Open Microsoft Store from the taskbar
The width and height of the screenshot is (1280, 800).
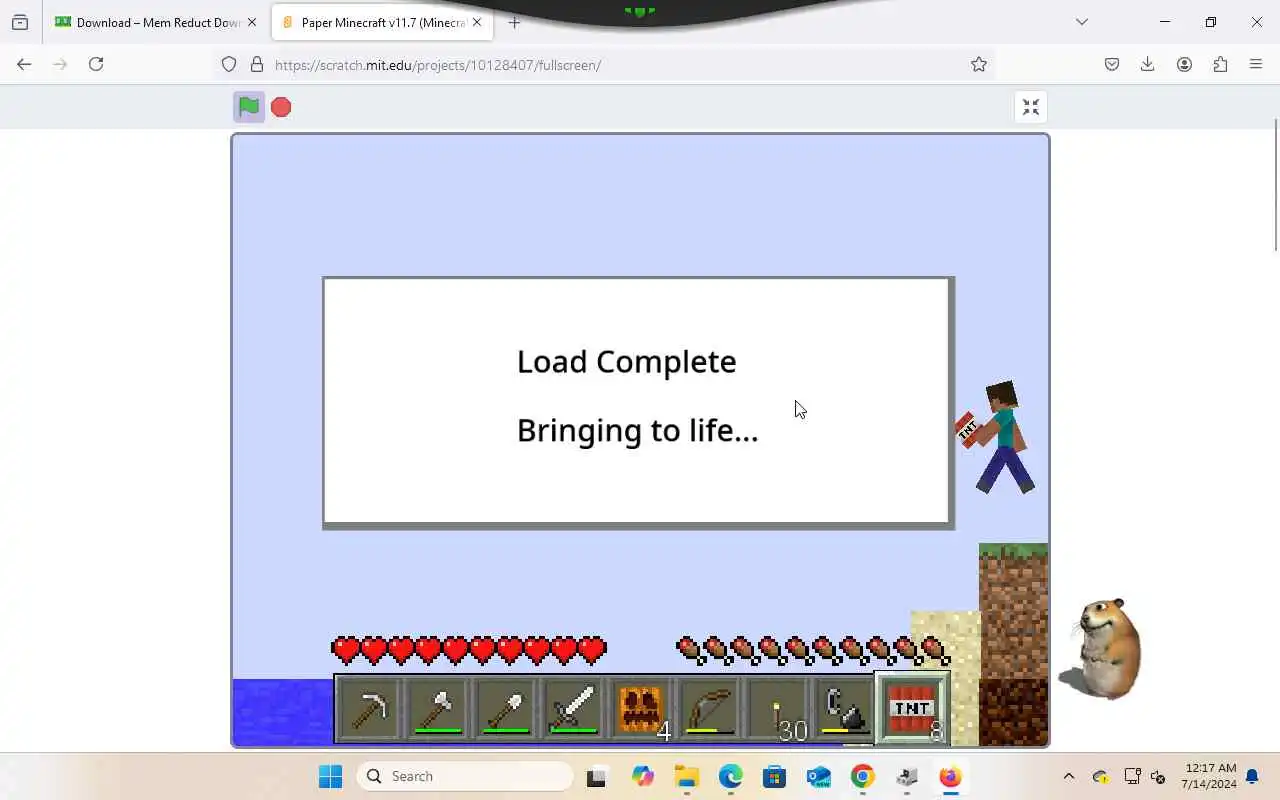(774, 776)
